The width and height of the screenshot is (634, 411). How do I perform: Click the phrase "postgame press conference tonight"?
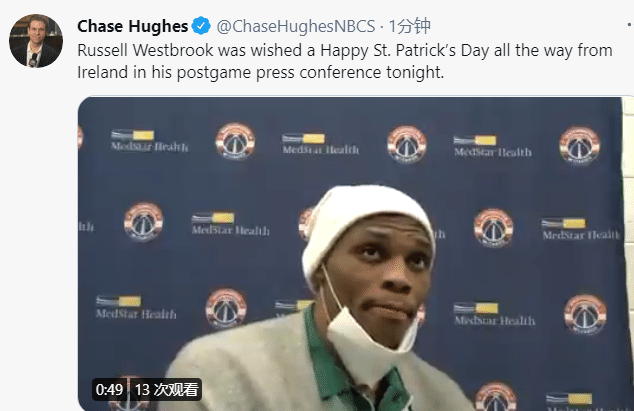[310, 72]
